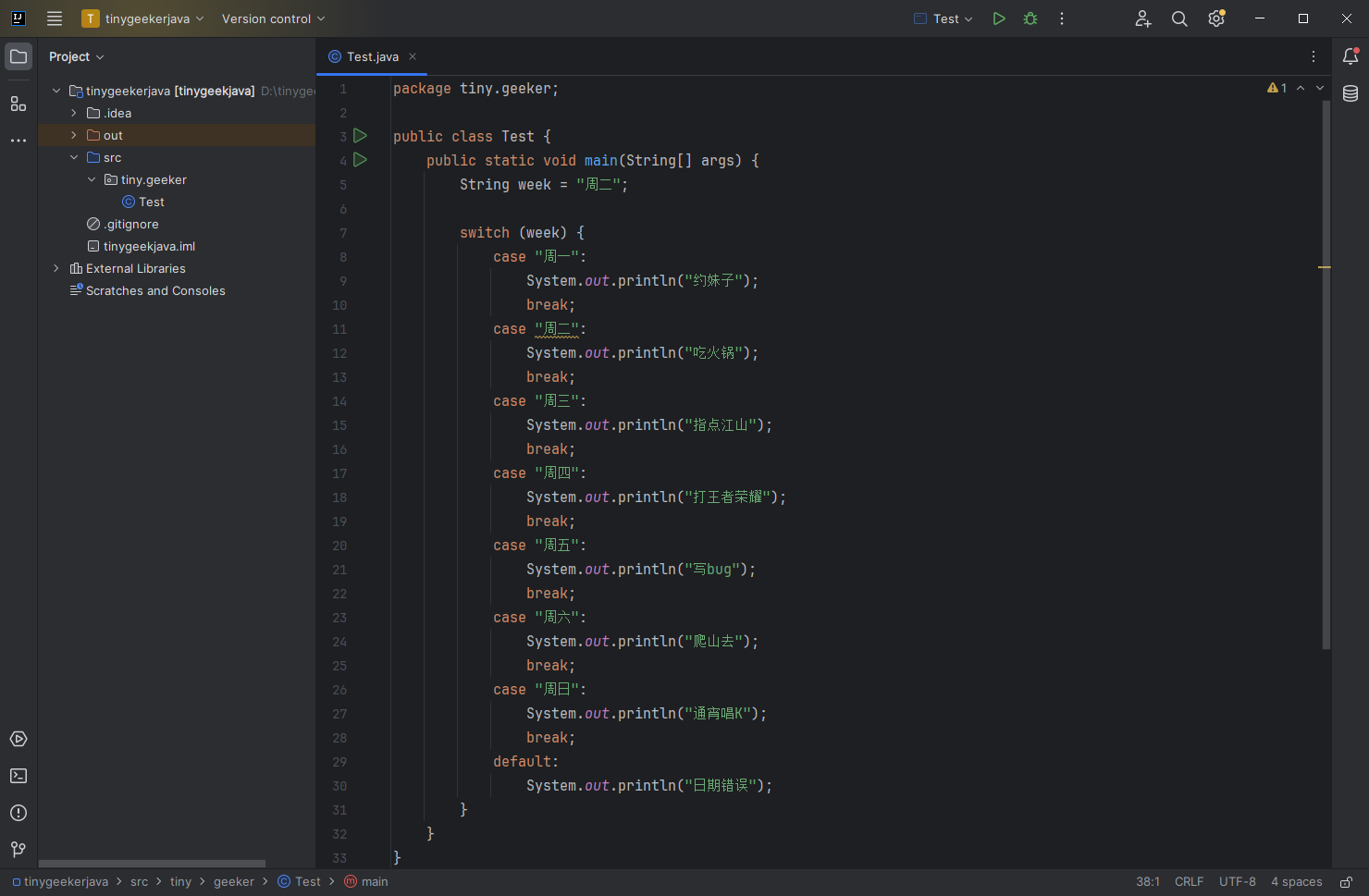This screenshot has width=1369, height=896.
Task: Open more run actions menu
Action: [1062, 18]
